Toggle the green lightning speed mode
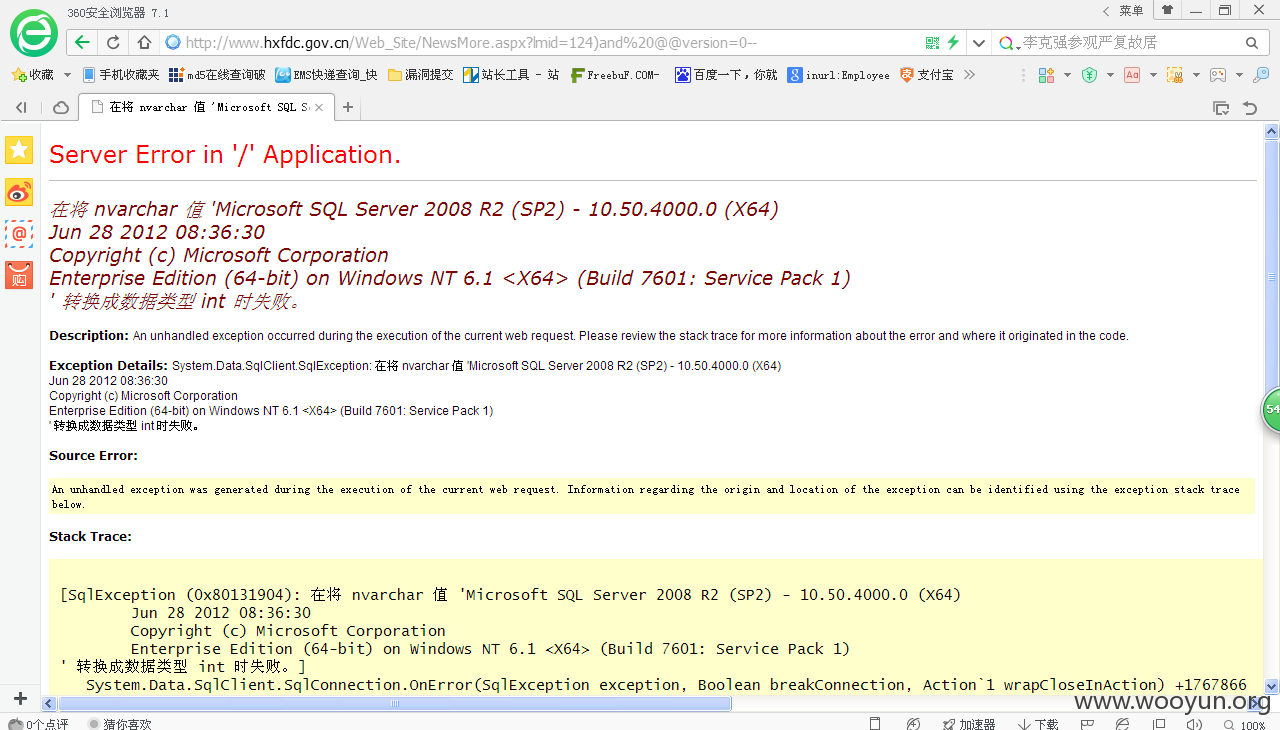Image resolution: width=1280 pixels, height=730 pixels. click(x=954, y=43)
